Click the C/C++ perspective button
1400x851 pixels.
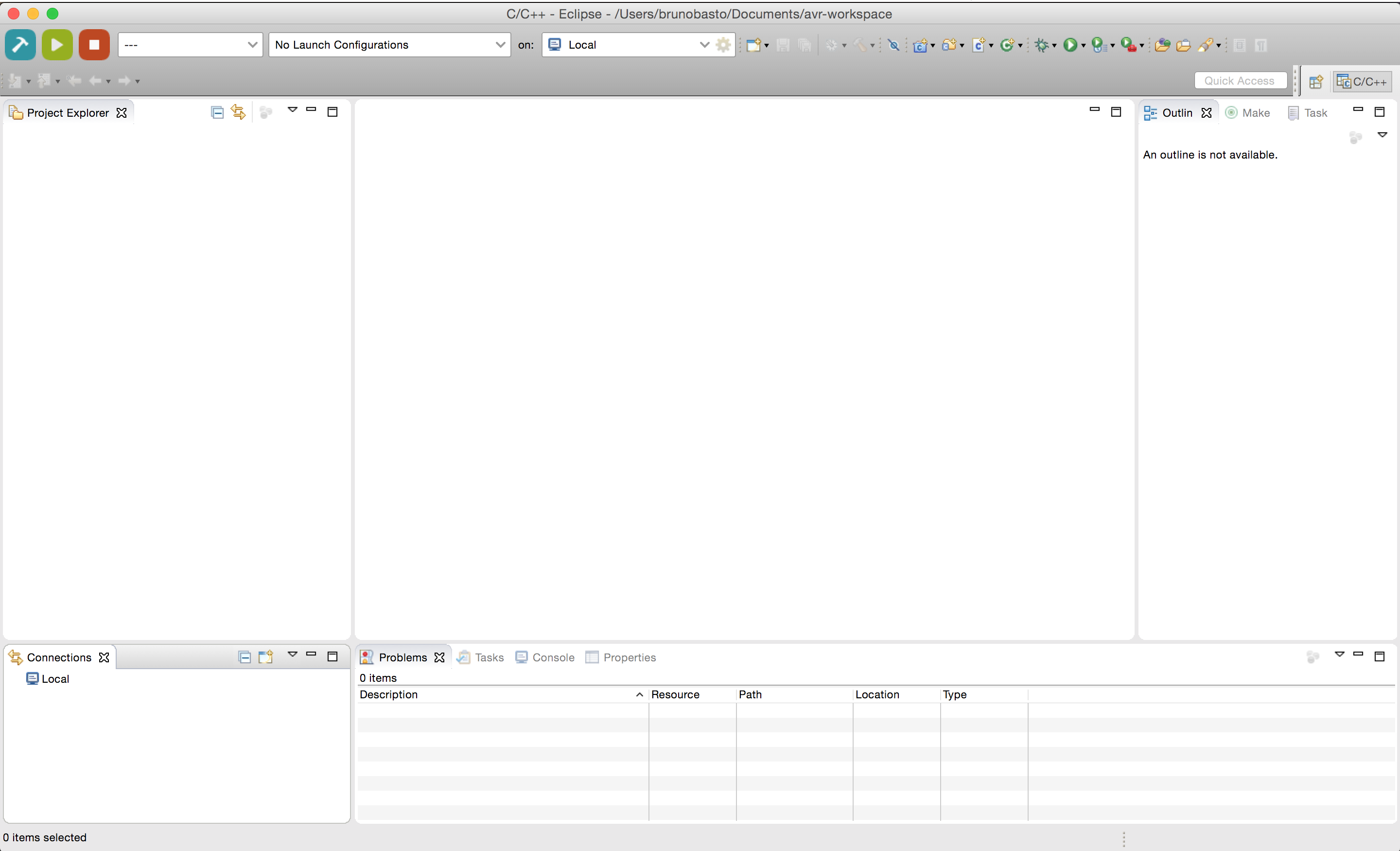(x=1363, y=81)
